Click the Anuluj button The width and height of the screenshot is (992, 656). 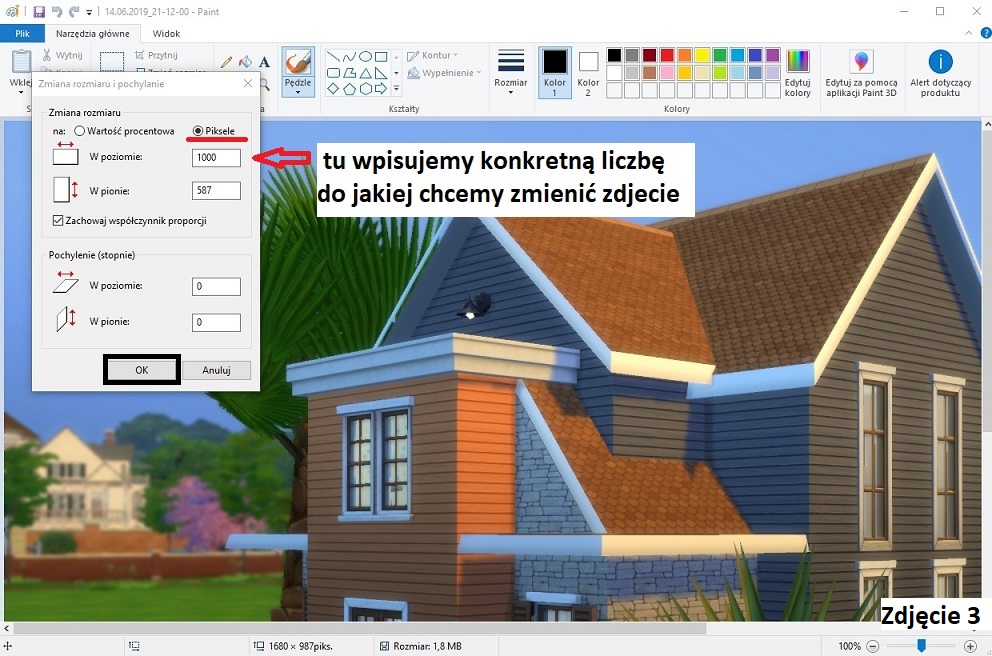click(216, 370)
